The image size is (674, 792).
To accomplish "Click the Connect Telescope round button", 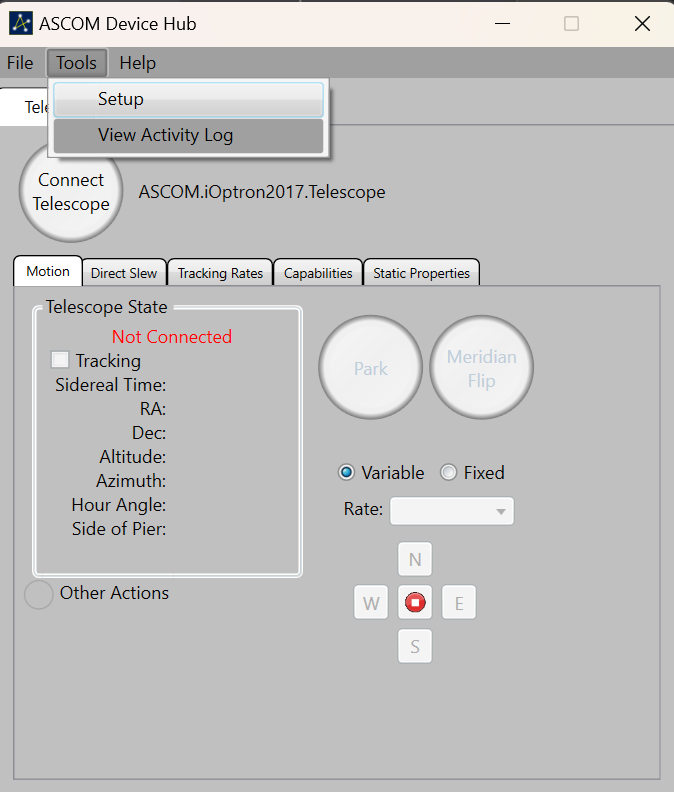I will coord(71,191).
